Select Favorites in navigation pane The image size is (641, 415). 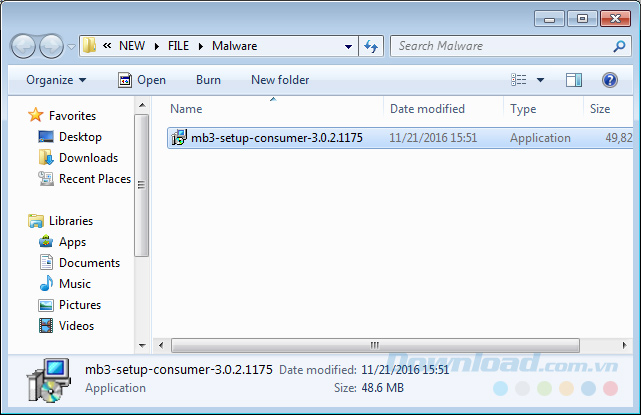(72, 116)
